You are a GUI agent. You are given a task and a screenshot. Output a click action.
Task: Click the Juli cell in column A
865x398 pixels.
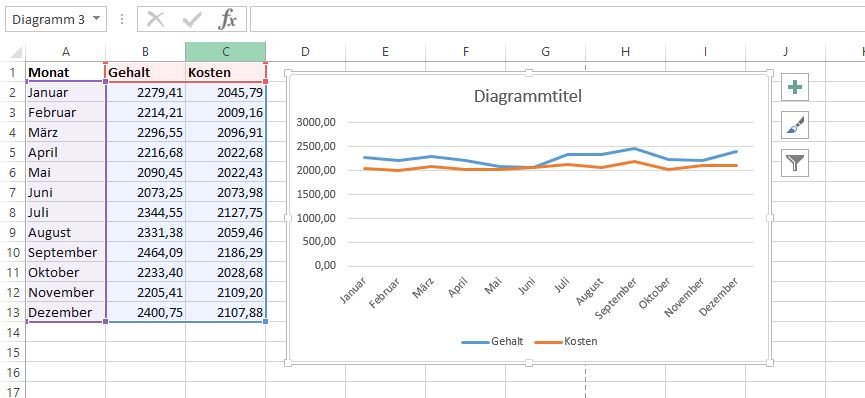point(66,212)
